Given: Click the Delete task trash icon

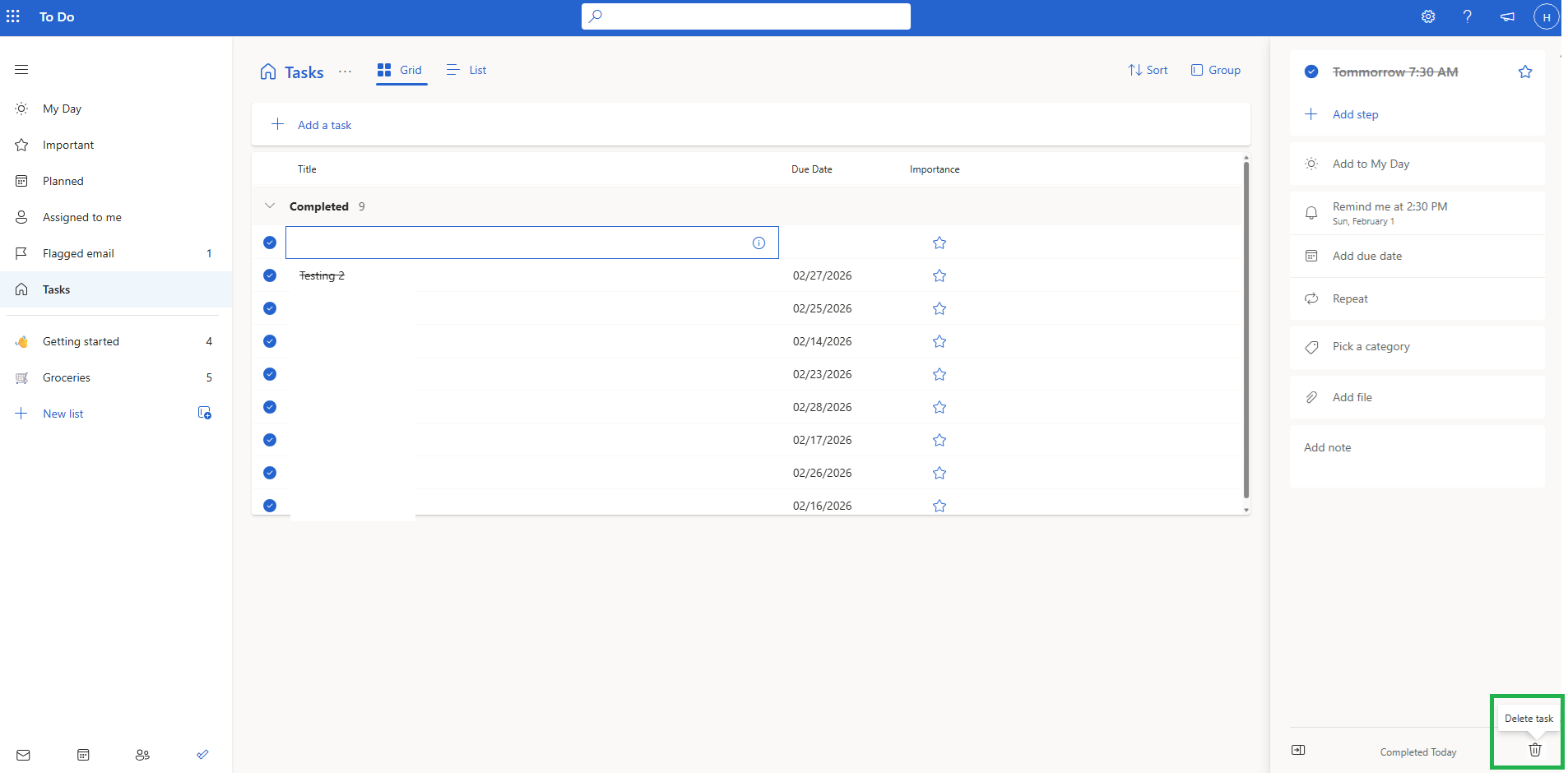Looking at the screenshot, I should coord(1533,750).
